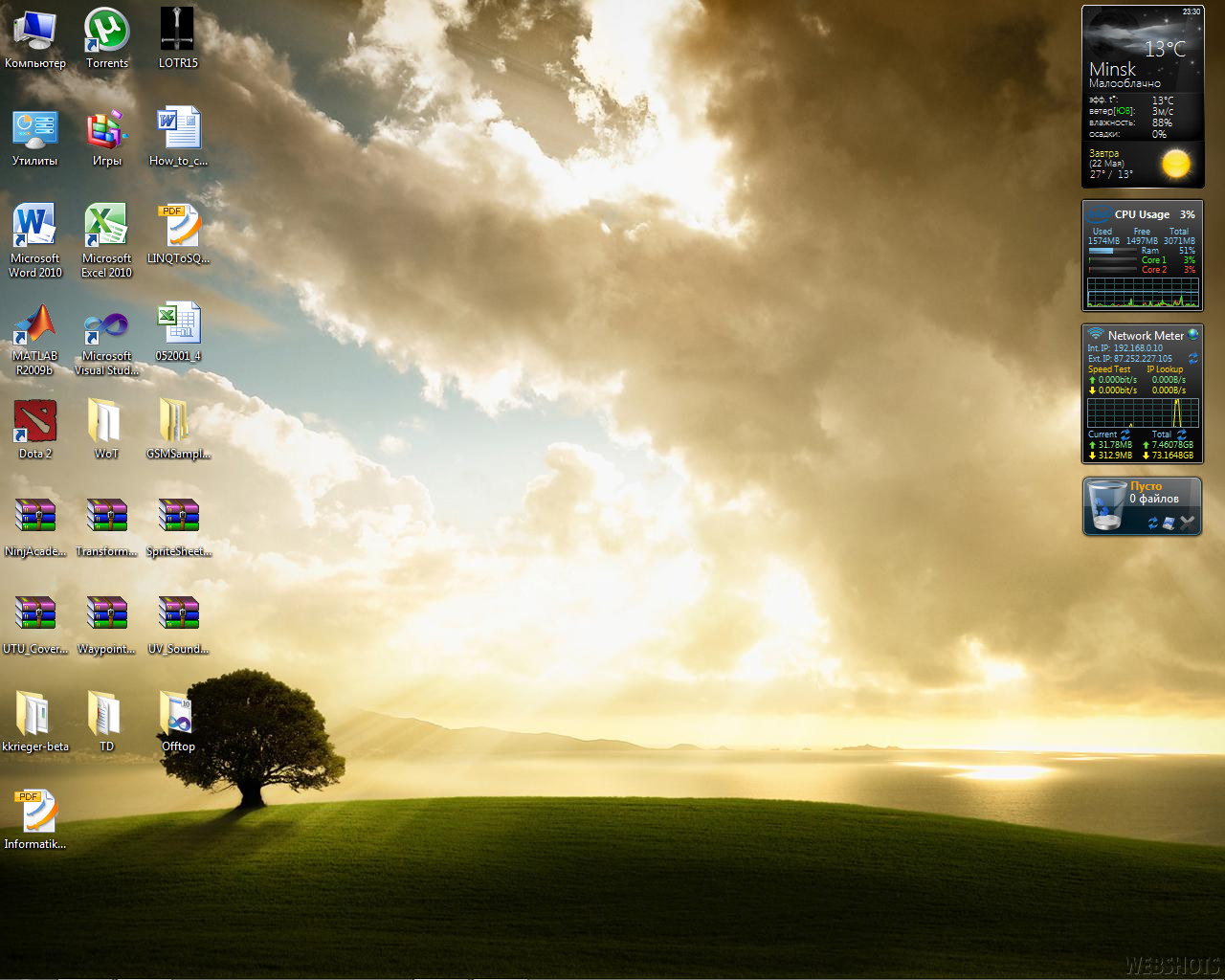Open the Компьютер desktop icon

tap(35, 32)
